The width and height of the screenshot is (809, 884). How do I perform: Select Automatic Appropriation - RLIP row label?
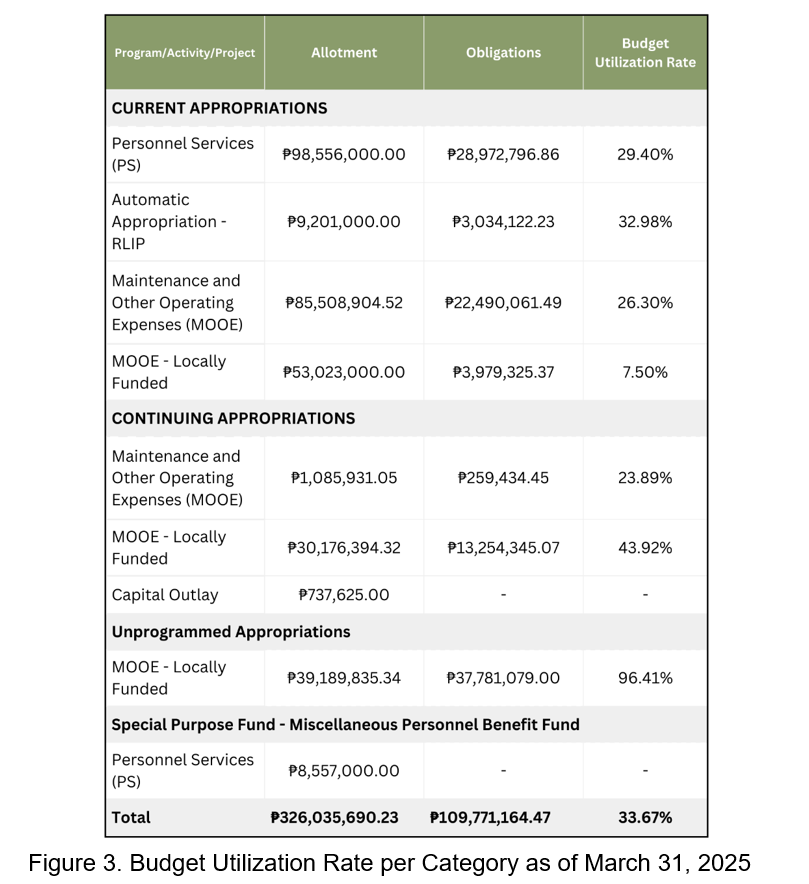click(169, 222)
